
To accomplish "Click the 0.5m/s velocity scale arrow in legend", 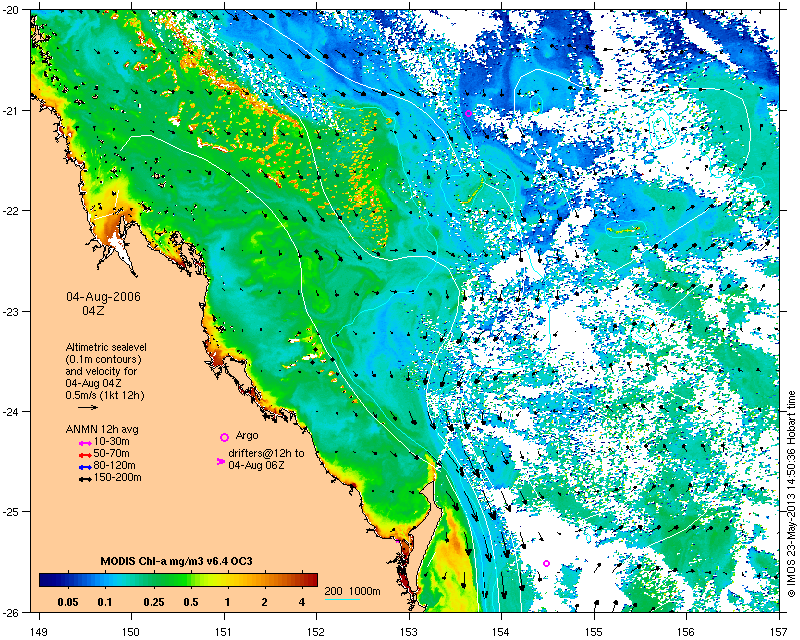I will point(88,407).
